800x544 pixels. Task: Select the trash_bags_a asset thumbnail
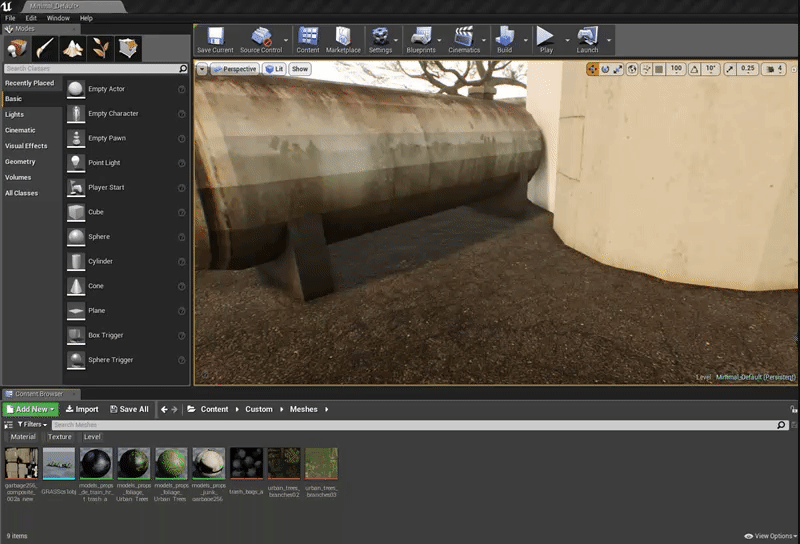tap(247, 464)
